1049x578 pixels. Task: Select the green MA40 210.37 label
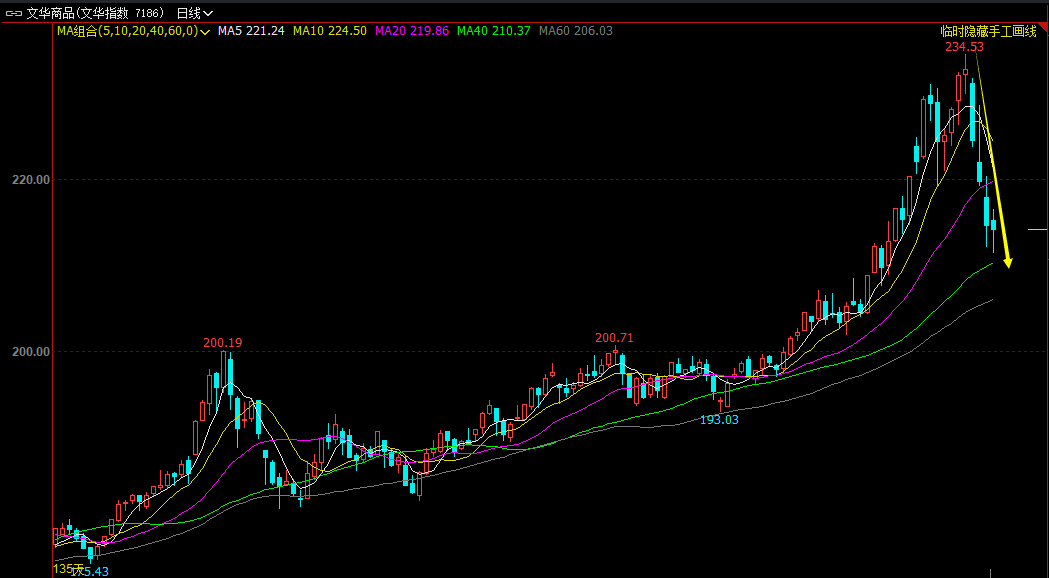pyautogui.click(x=493, y=31)
